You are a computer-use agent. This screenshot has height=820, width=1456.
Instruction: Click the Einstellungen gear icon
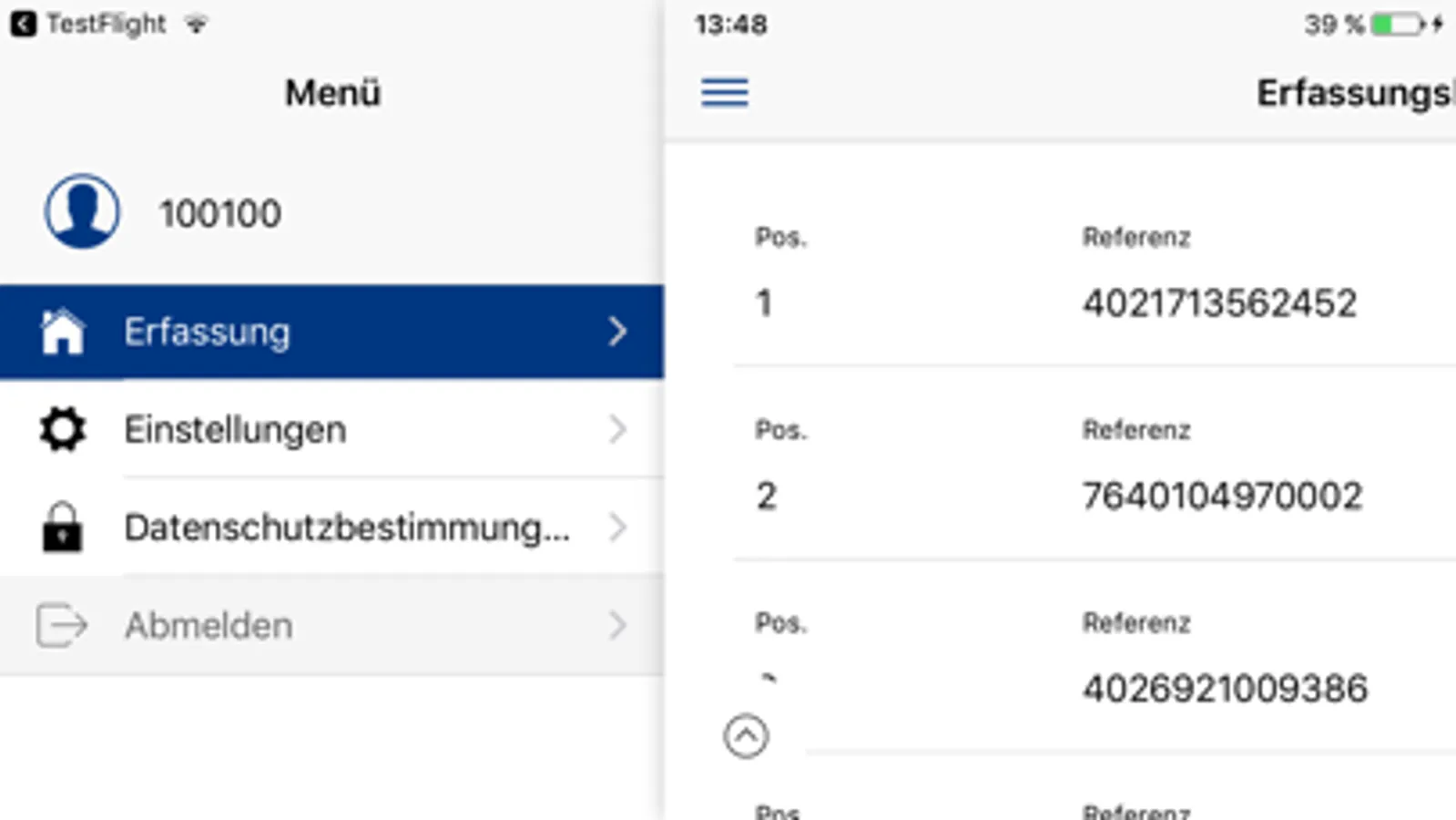pos(62,429)
